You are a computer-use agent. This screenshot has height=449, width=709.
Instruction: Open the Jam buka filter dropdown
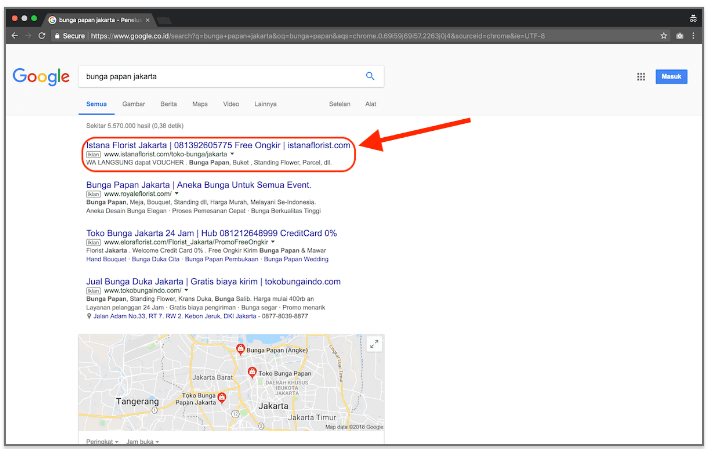click(x=141, y=441)
